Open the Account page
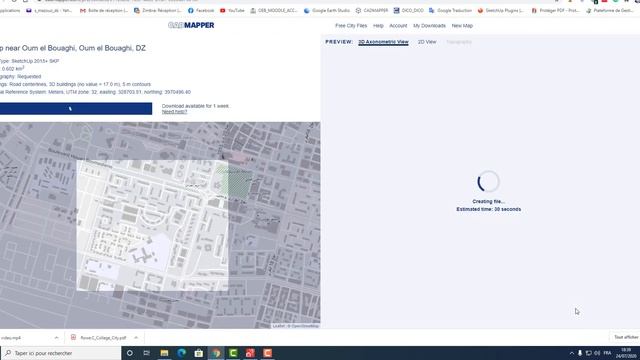The image size is (640, 360). click(x=398, y=26)
